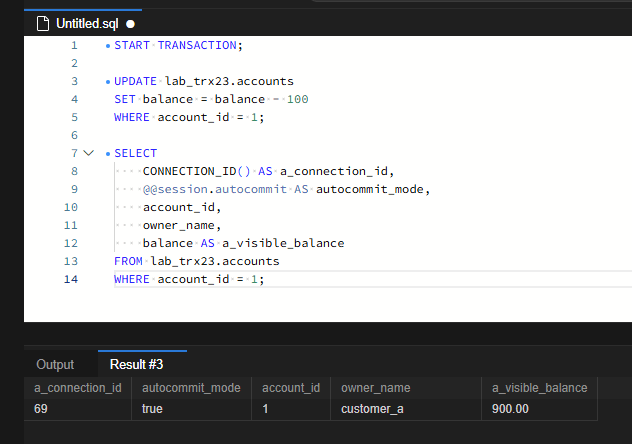Collapse the SELECT statement fold chevron
Viewport: 632px width, 444px height.
pyautogui.click(x=88, y=153)
